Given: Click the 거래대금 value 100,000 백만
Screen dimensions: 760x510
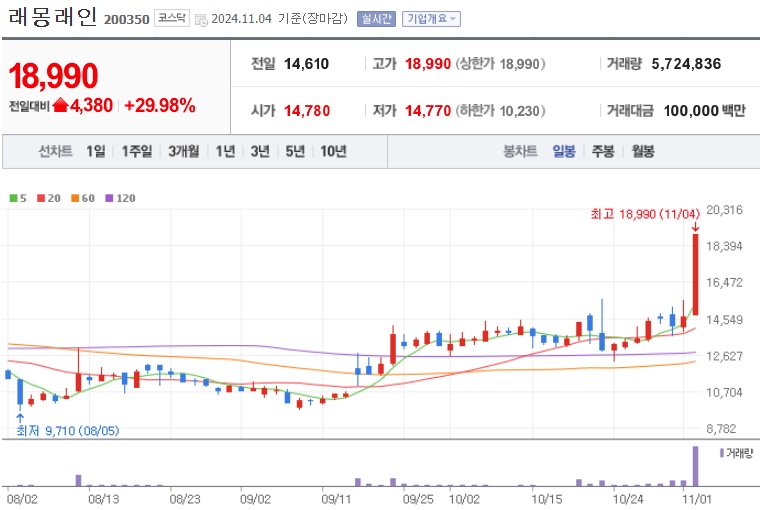Looking at the screenshot, I should [704, 111].
